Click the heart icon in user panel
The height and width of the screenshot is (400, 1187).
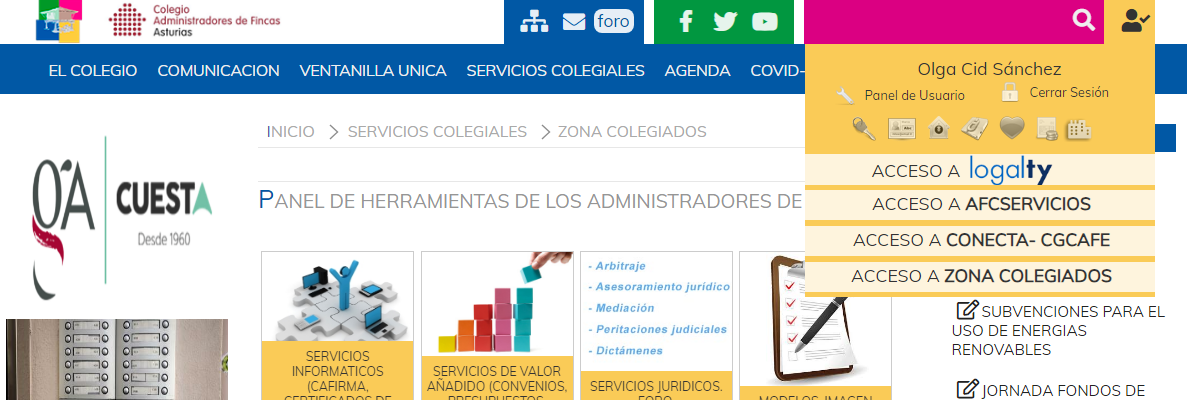tap(1012, 128)
